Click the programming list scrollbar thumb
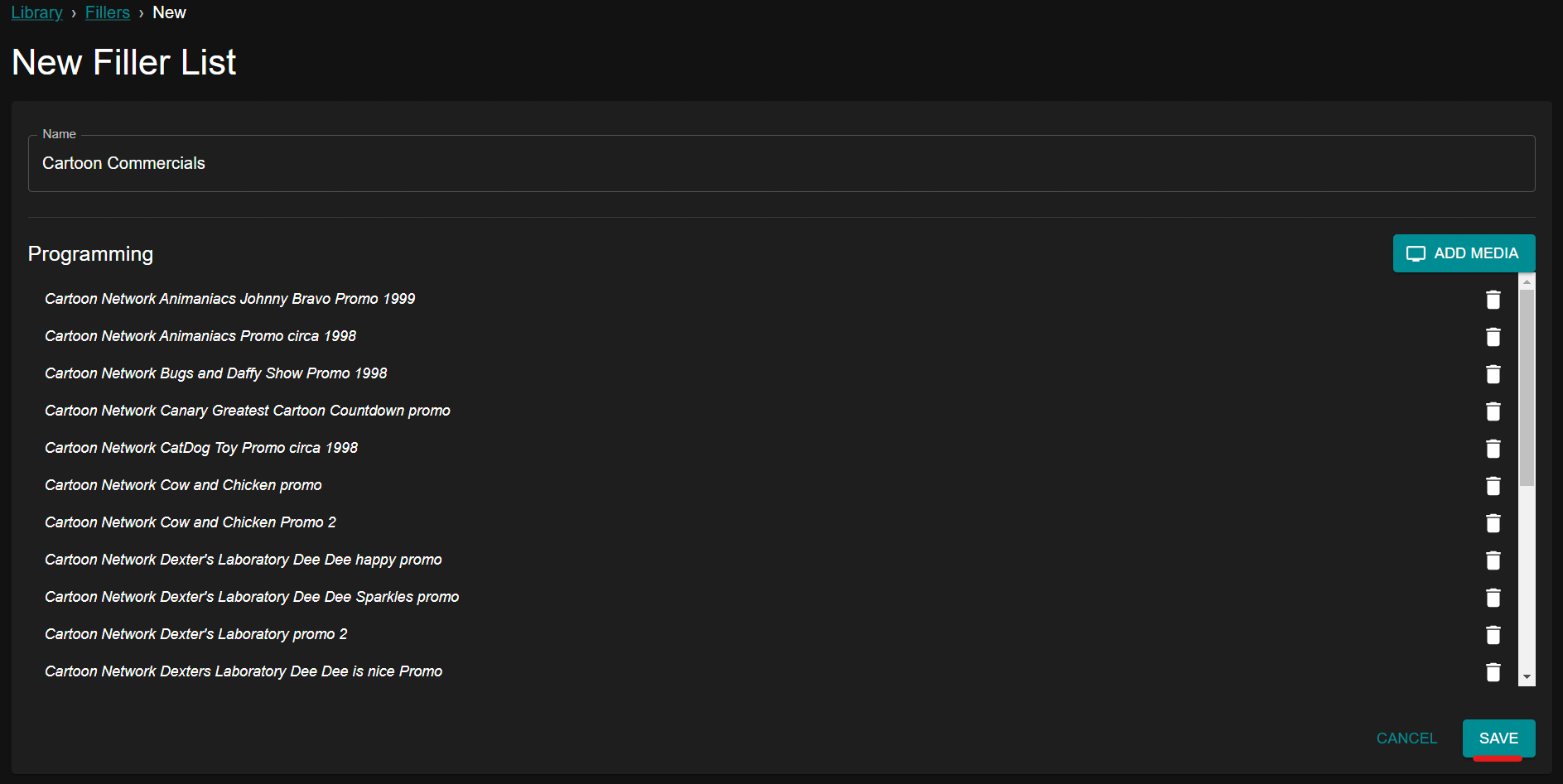 pyautogui.click(x=1527, y=387)
